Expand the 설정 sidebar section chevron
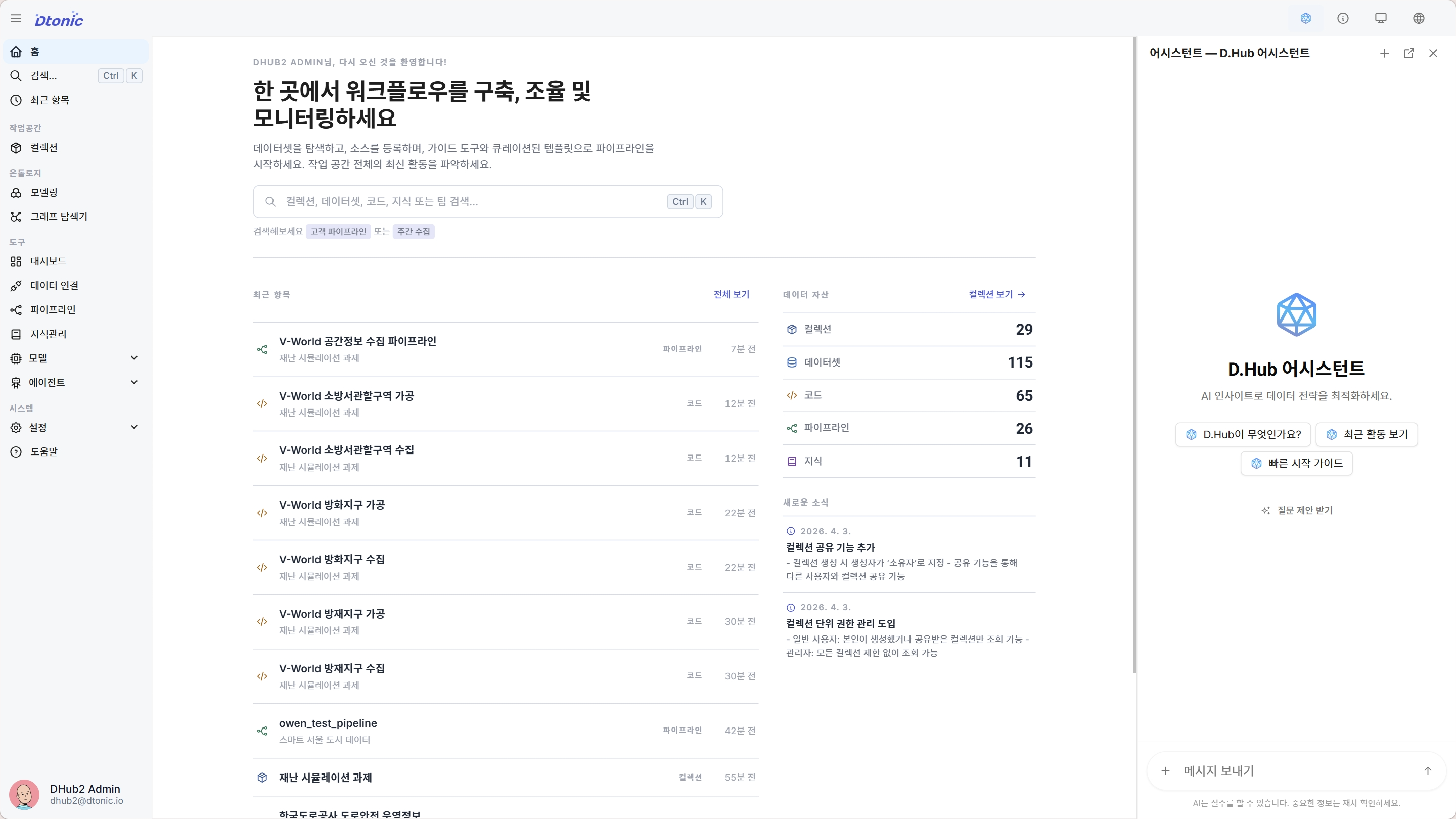1456x819 pixels. point(134,427)
